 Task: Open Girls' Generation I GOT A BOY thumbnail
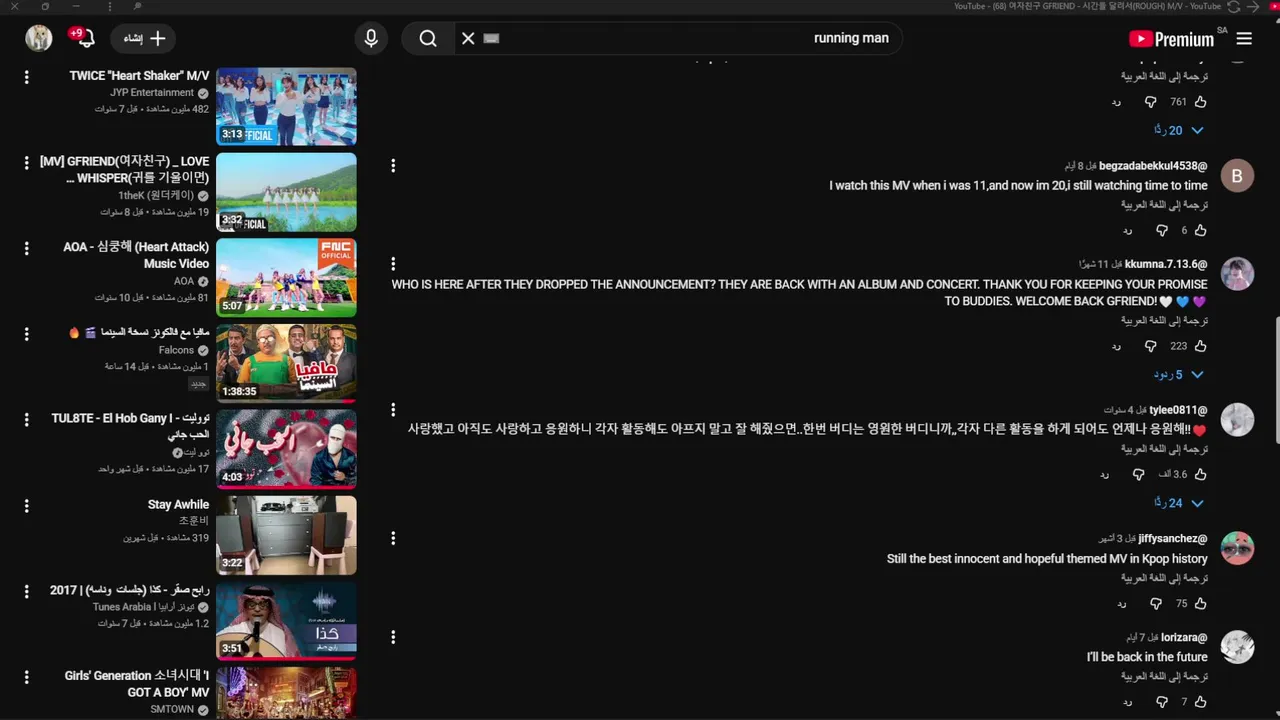point(286,693)
